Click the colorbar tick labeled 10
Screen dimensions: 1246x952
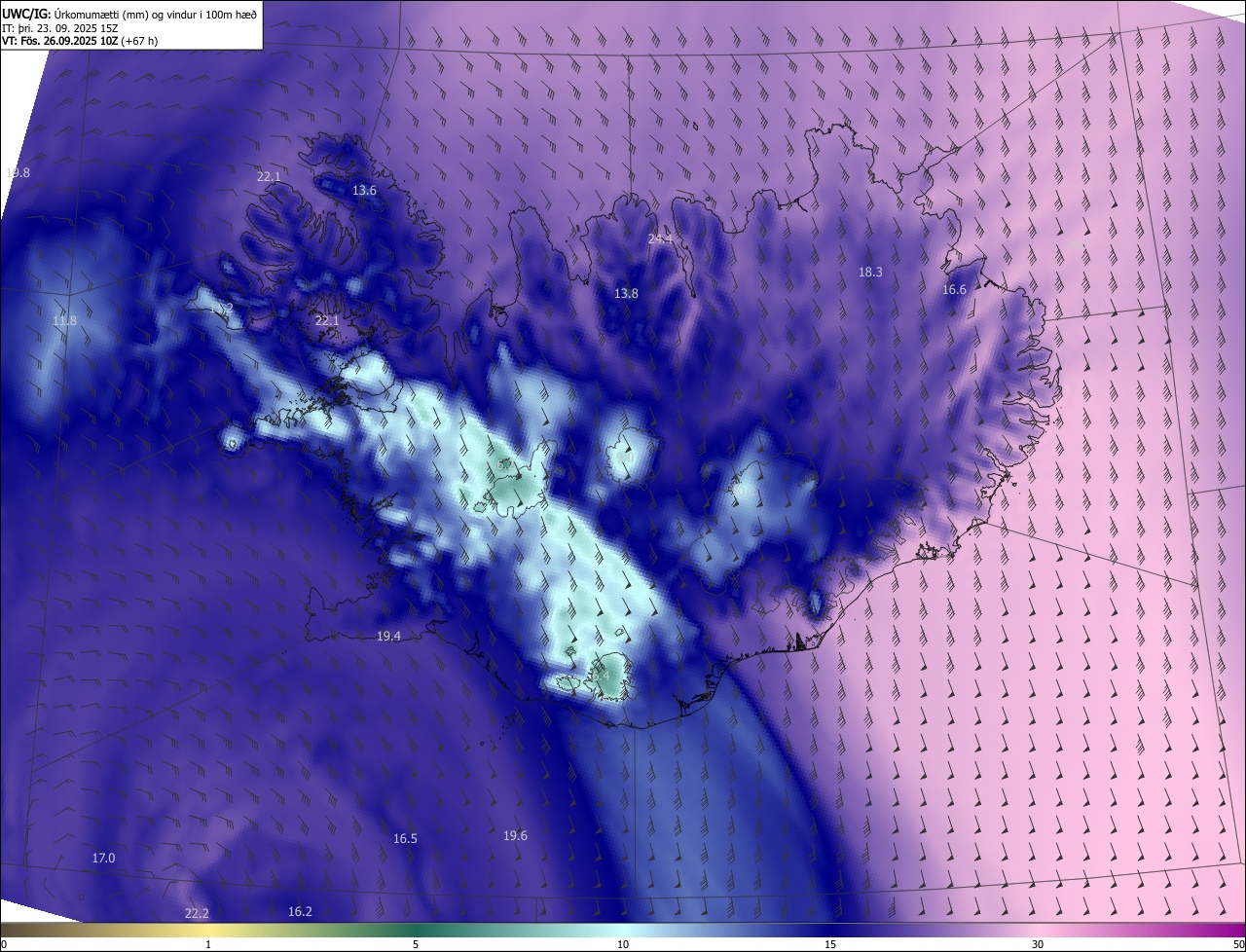click(x=623, y=944)
